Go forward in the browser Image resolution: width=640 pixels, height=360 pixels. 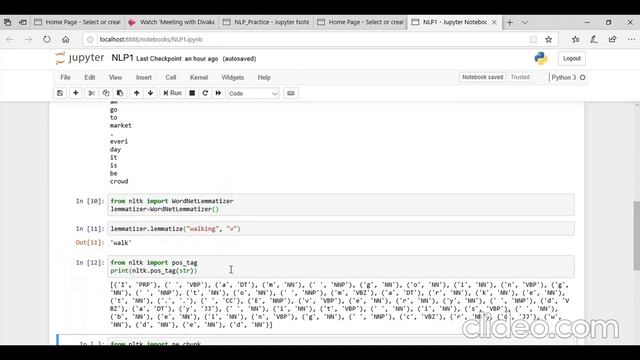coord(28,40)
